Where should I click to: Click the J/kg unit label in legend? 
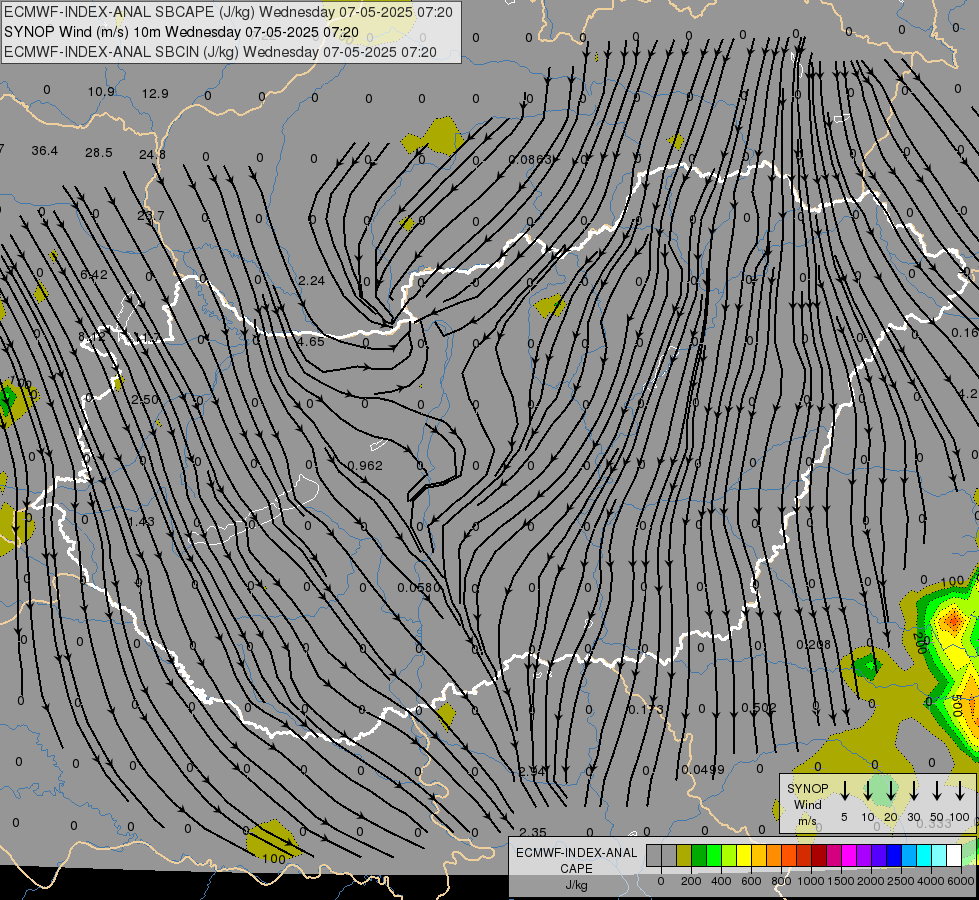[576, 885]
